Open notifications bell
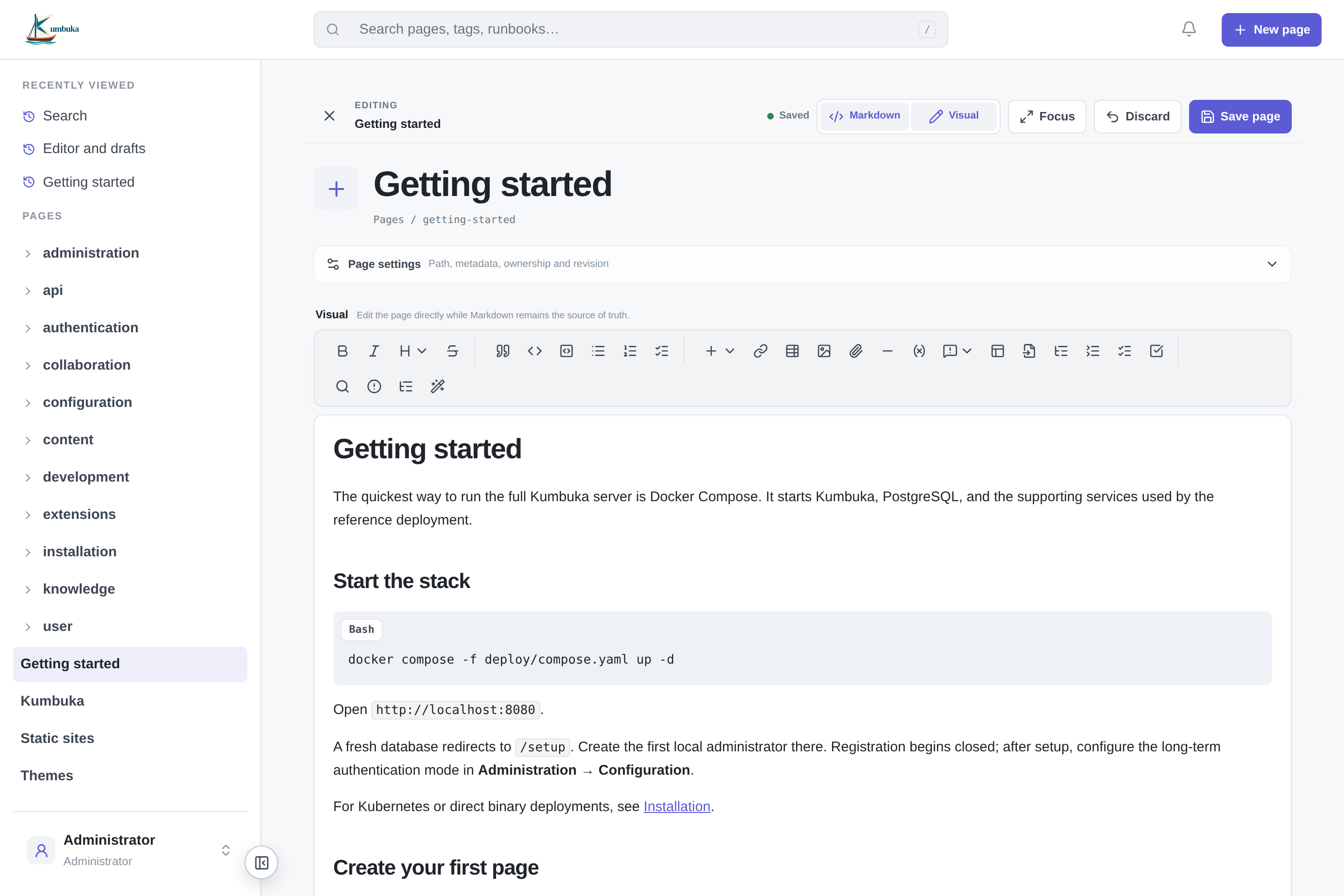 (1189, 29)
